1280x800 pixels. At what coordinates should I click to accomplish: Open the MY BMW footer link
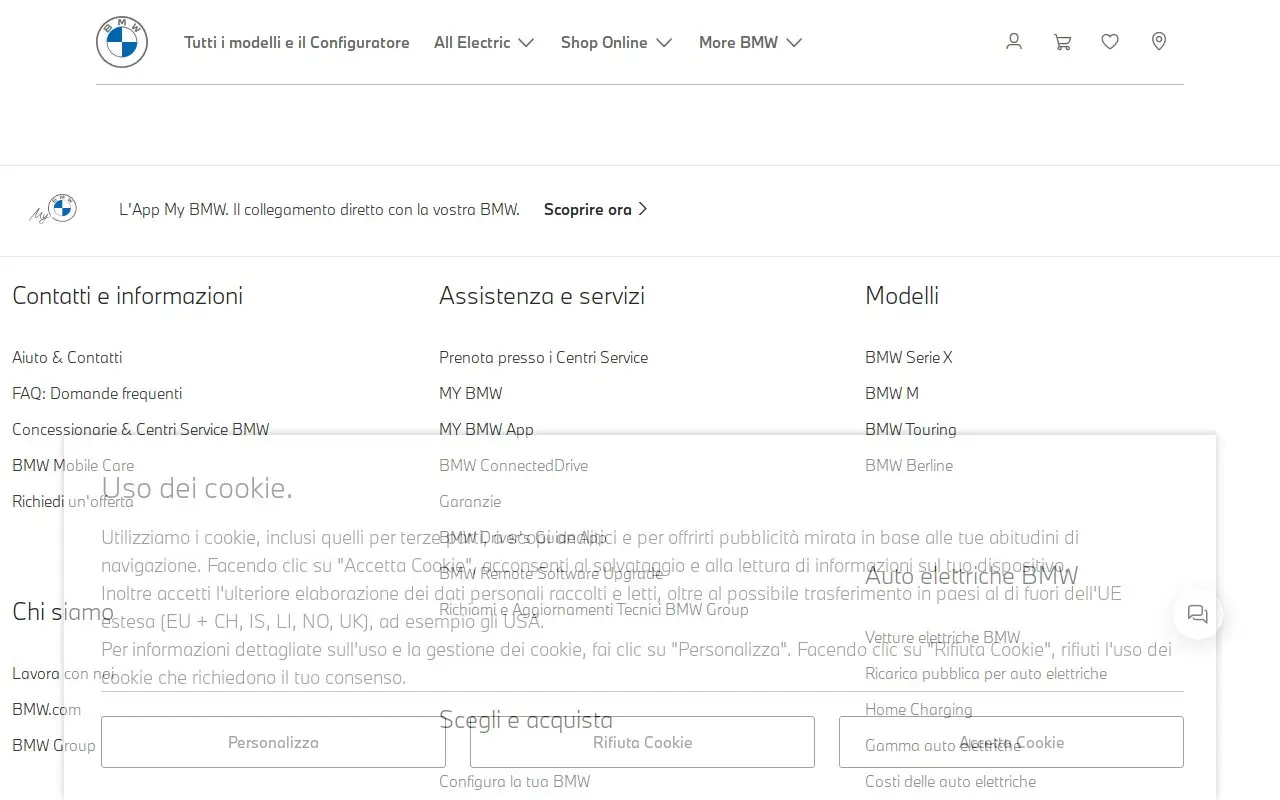(x=471, y=393)
